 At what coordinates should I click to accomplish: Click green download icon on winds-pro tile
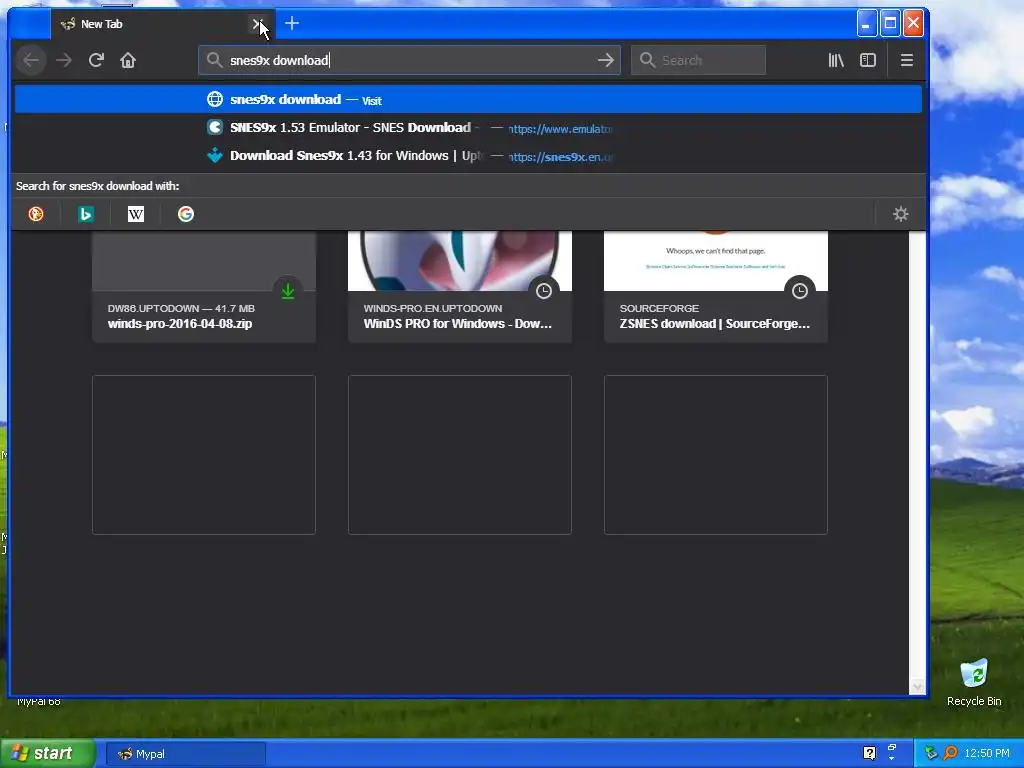point(288,291)
